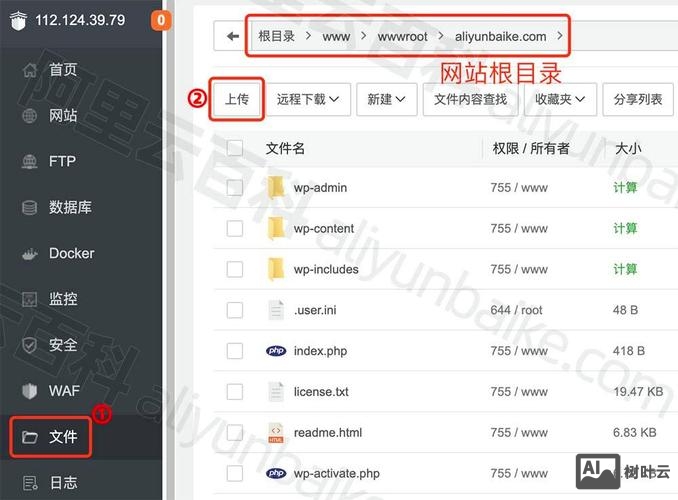Open the WAF shield icon
The height and width of the screenshot is (500, 678).
[x=29, y=391]
